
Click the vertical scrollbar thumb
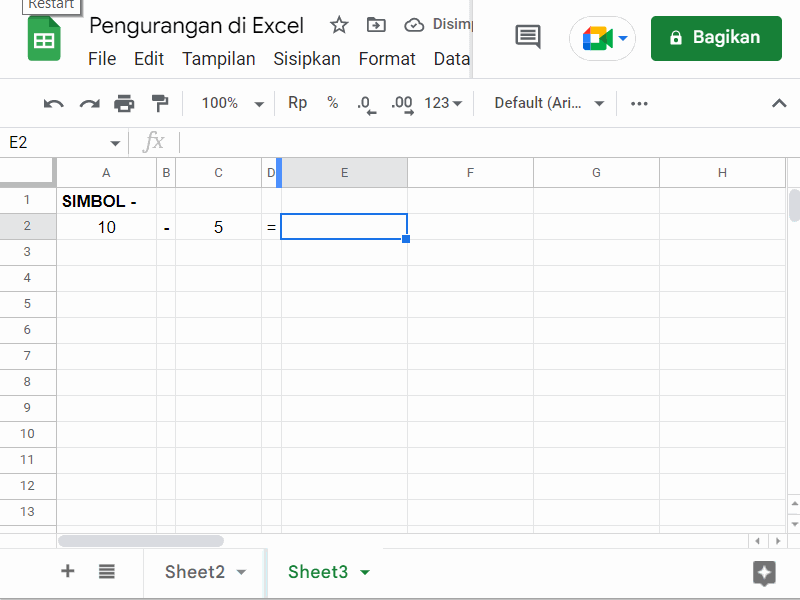point(794,205)
